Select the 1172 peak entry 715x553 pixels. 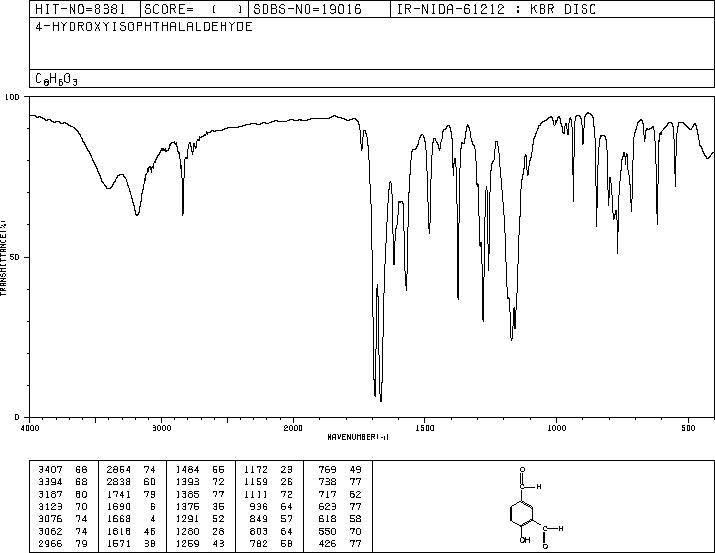point(268,470)
